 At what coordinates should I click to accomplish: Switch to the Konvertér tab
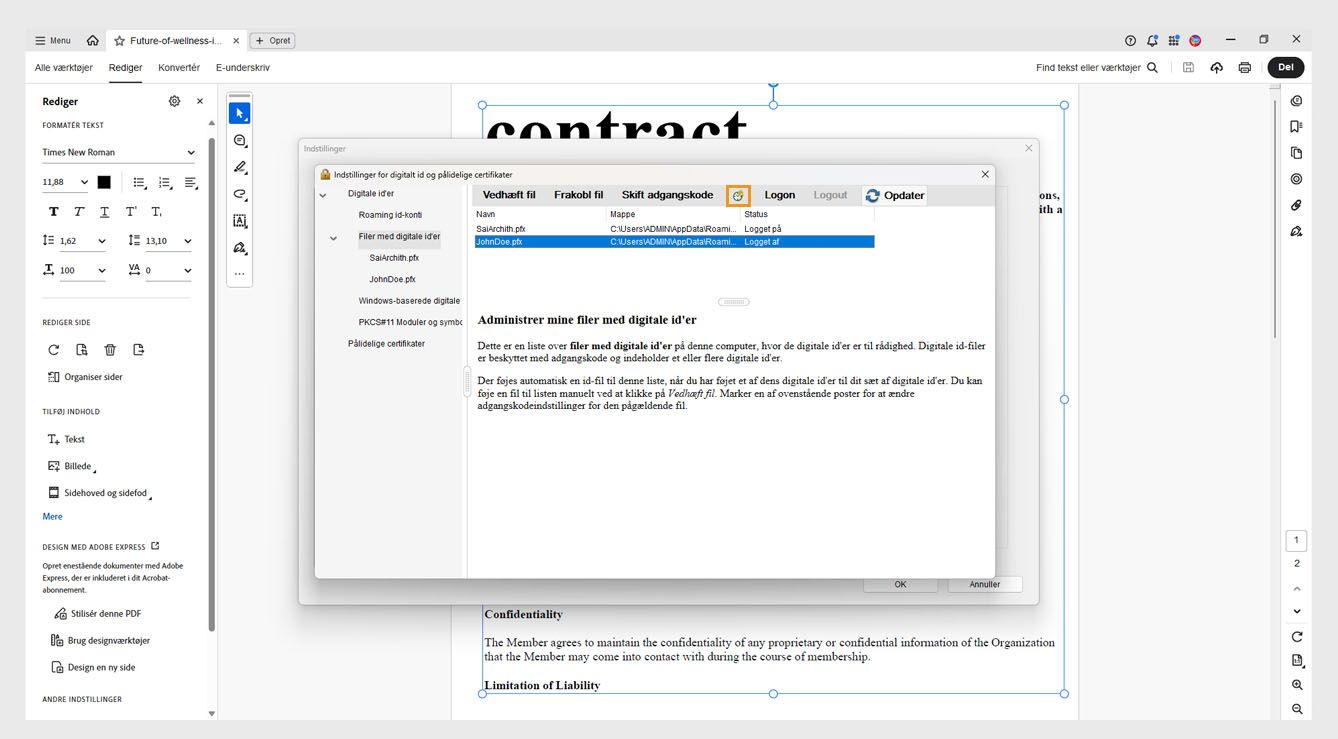(x=179, y=68)
